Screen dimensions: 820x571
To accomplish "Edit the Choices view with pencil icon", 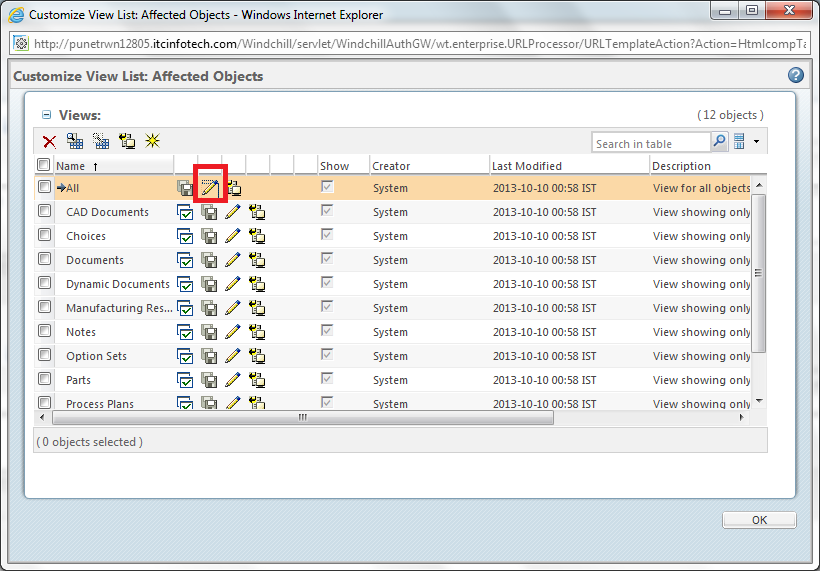I will pyautogui.click(x=233, y=236).
